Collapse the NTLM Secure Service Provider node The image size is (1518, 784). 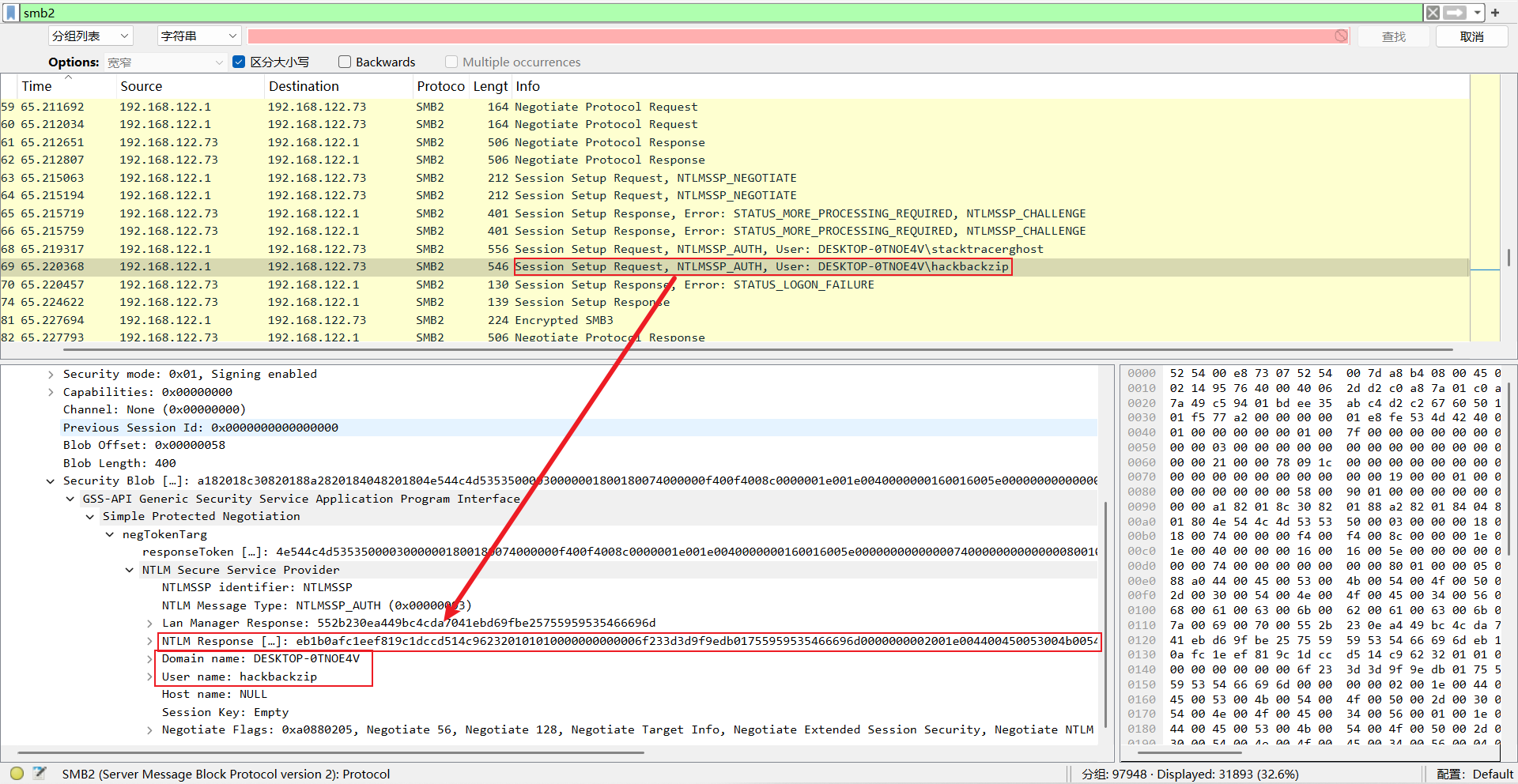point(130,570)
